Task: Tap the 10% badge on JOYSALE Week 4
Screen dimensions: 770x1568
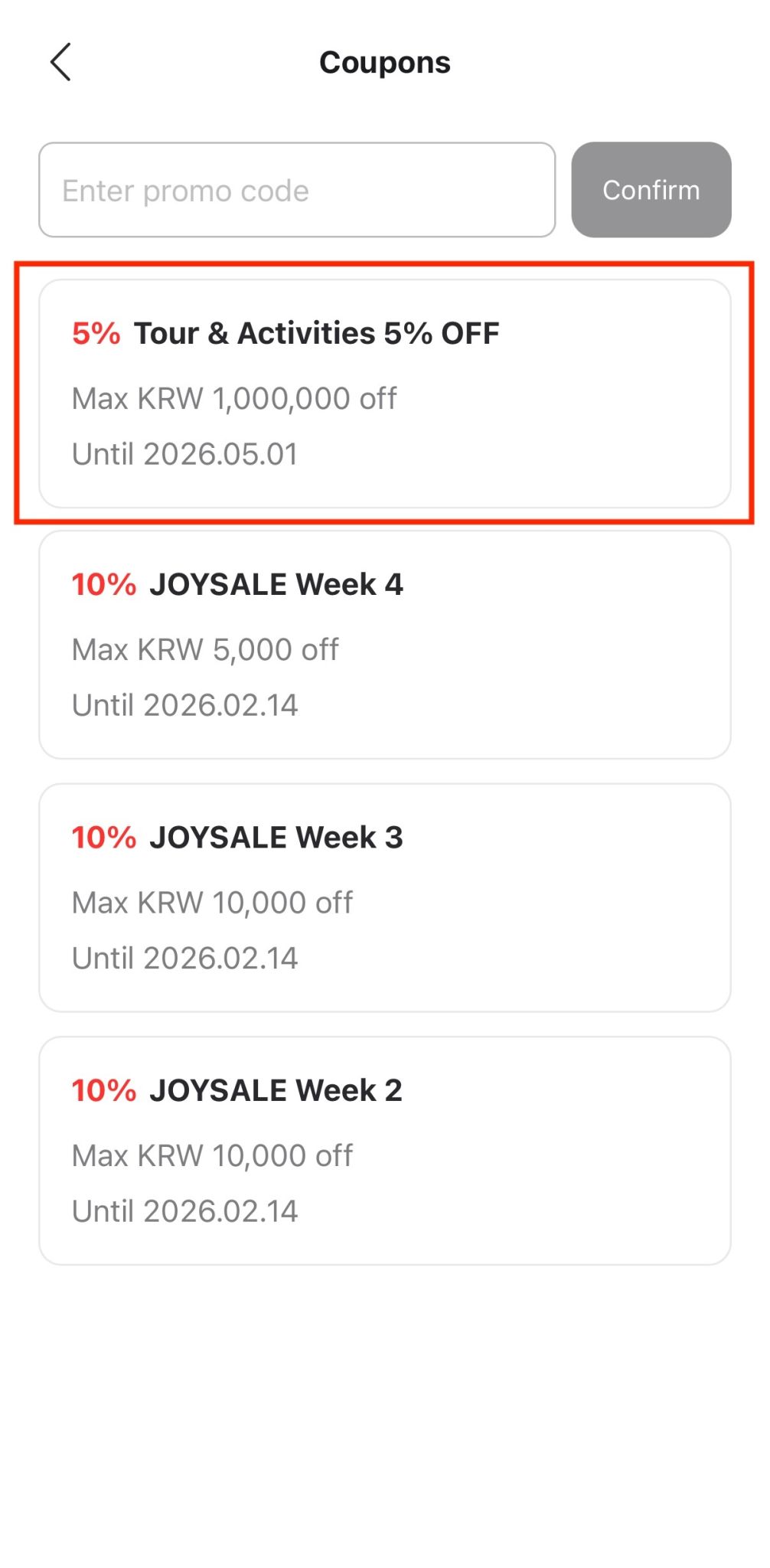Action: click(x=104, y=585)
